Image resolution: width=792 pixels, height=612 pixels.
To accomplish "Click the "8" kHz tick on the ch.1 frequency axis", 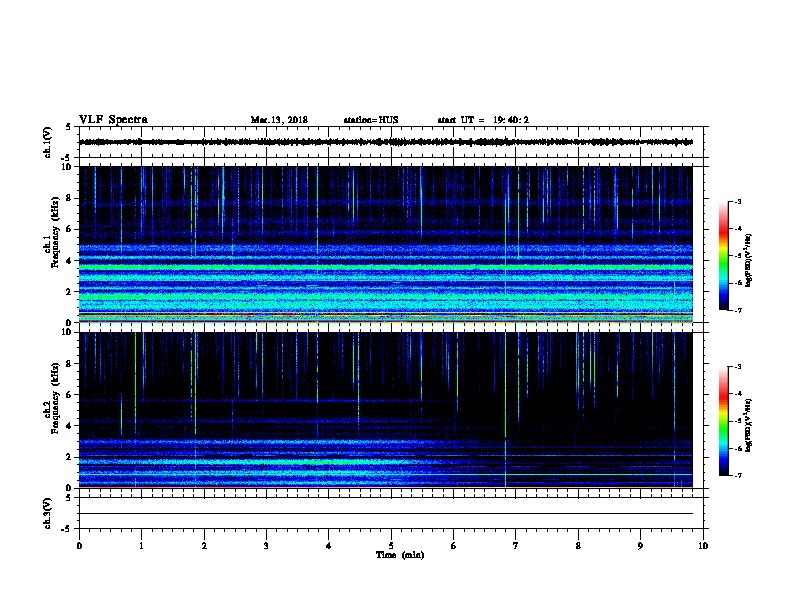I will click(x=69, y=198).
